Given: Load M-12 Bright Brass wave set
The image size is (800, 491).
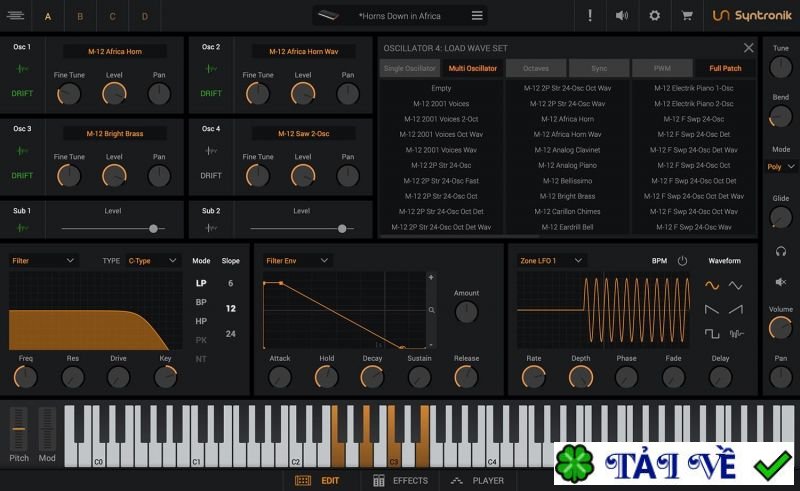Looking at the screenshot, I should [567, 196].
